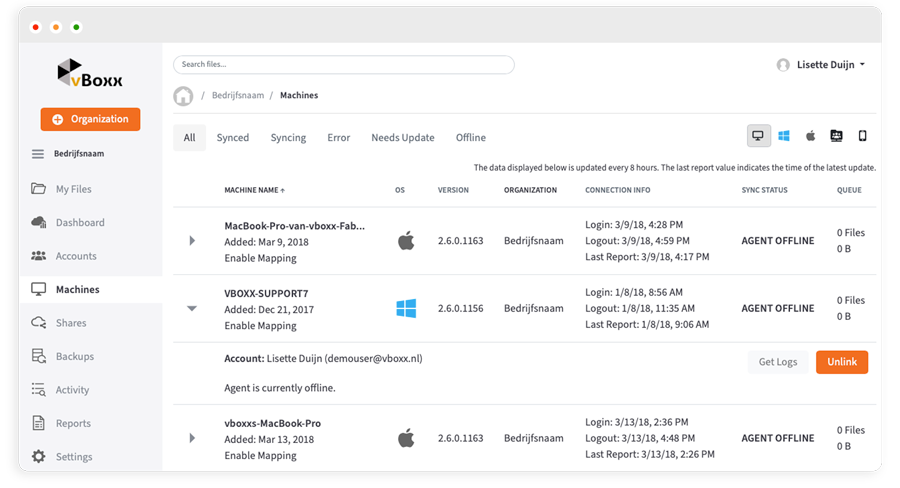Expand the vboxxs-MacBook-Pro row
900x488 pixels.
[192, 438]
